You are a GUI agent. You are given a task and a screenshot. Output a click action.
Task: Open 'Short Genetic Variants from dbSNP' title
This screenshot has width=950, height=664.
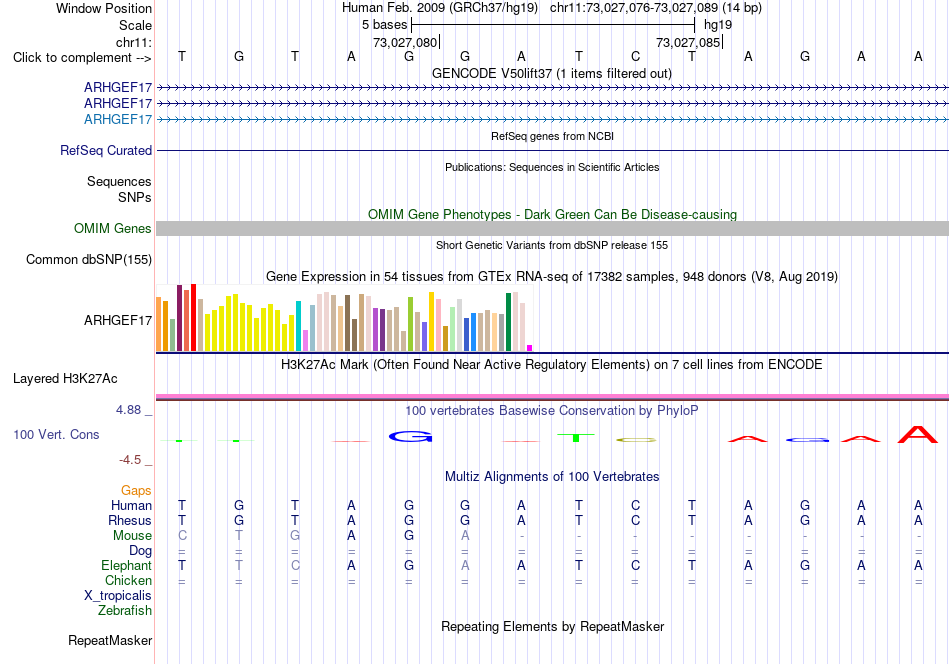(552, 245)
